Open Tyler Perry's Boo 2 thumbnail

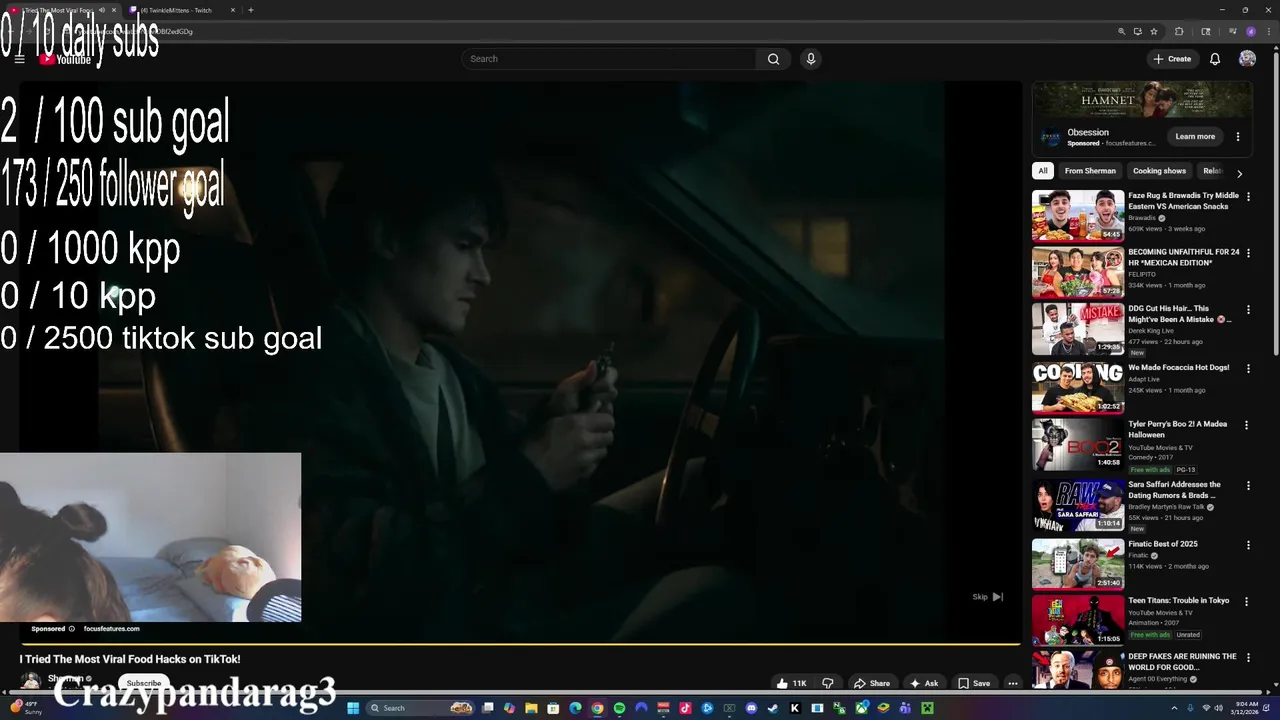1078,445
